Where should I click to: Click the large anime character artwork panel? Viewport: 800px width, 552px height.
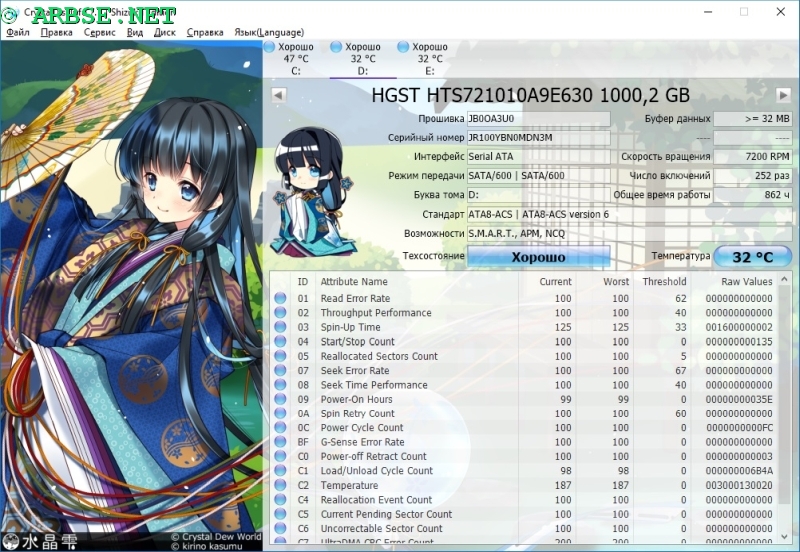pyautogui.click(x=131, y=296)
